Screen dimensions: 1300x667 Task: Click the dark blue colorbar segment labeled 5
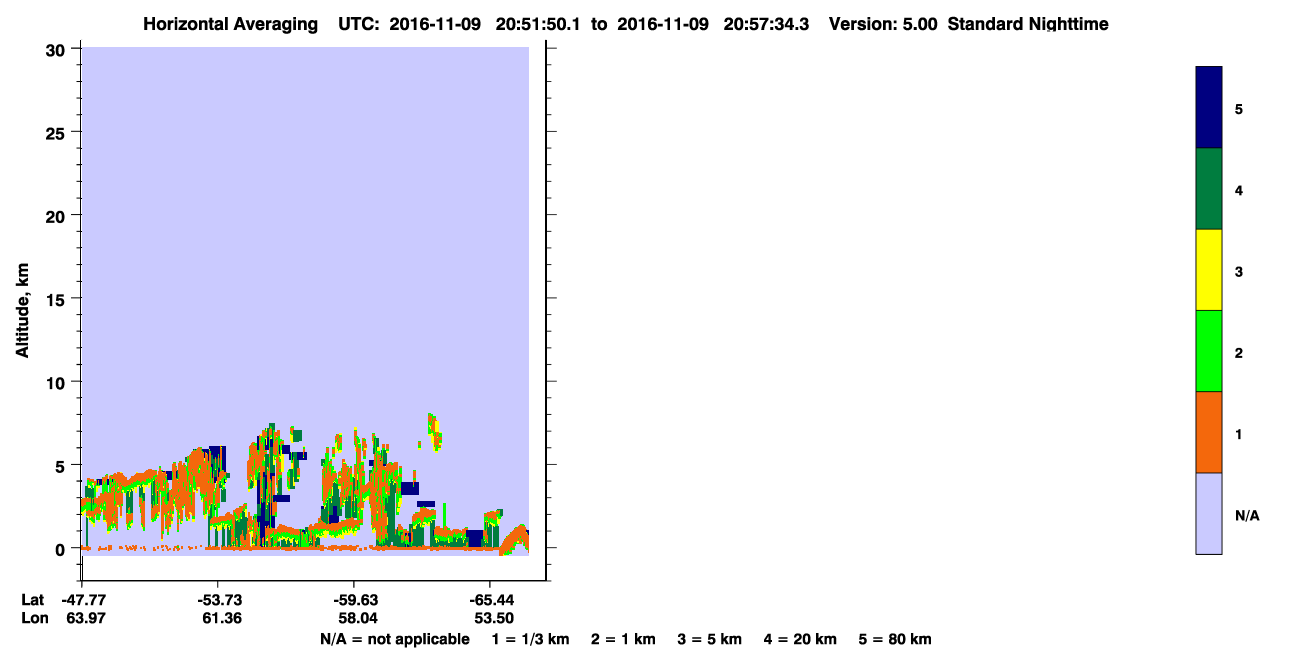tap(1209, 108)
